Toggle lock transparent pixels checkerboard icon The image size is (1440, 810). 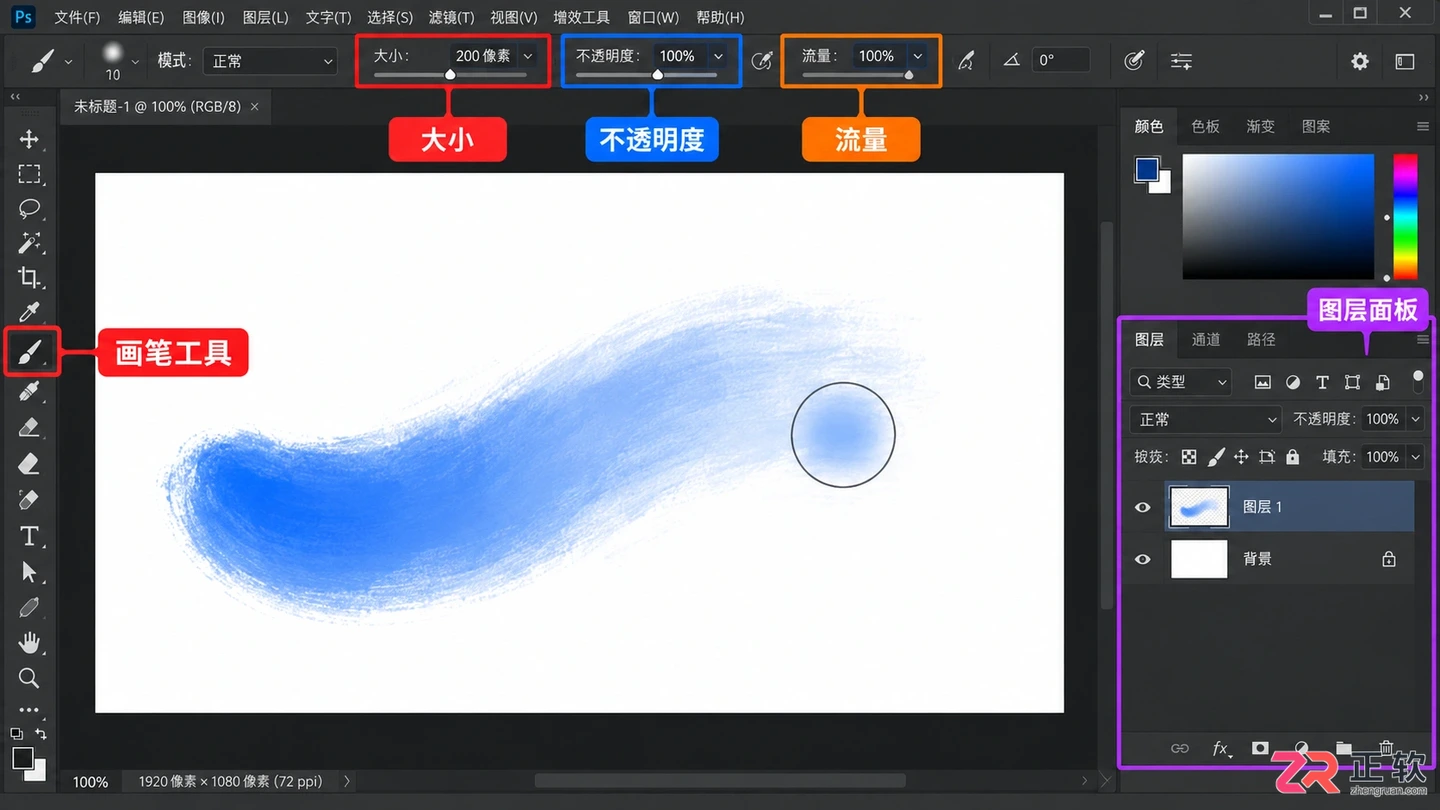(x=1189, y=457)
